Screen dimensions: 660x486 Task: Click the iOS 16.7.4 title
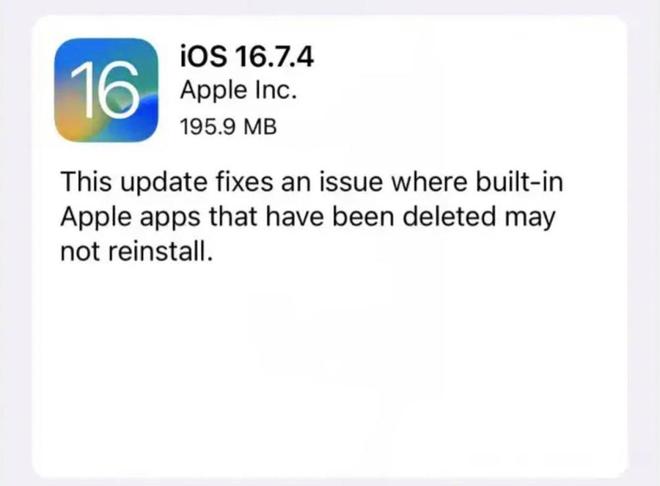[247, 56]
